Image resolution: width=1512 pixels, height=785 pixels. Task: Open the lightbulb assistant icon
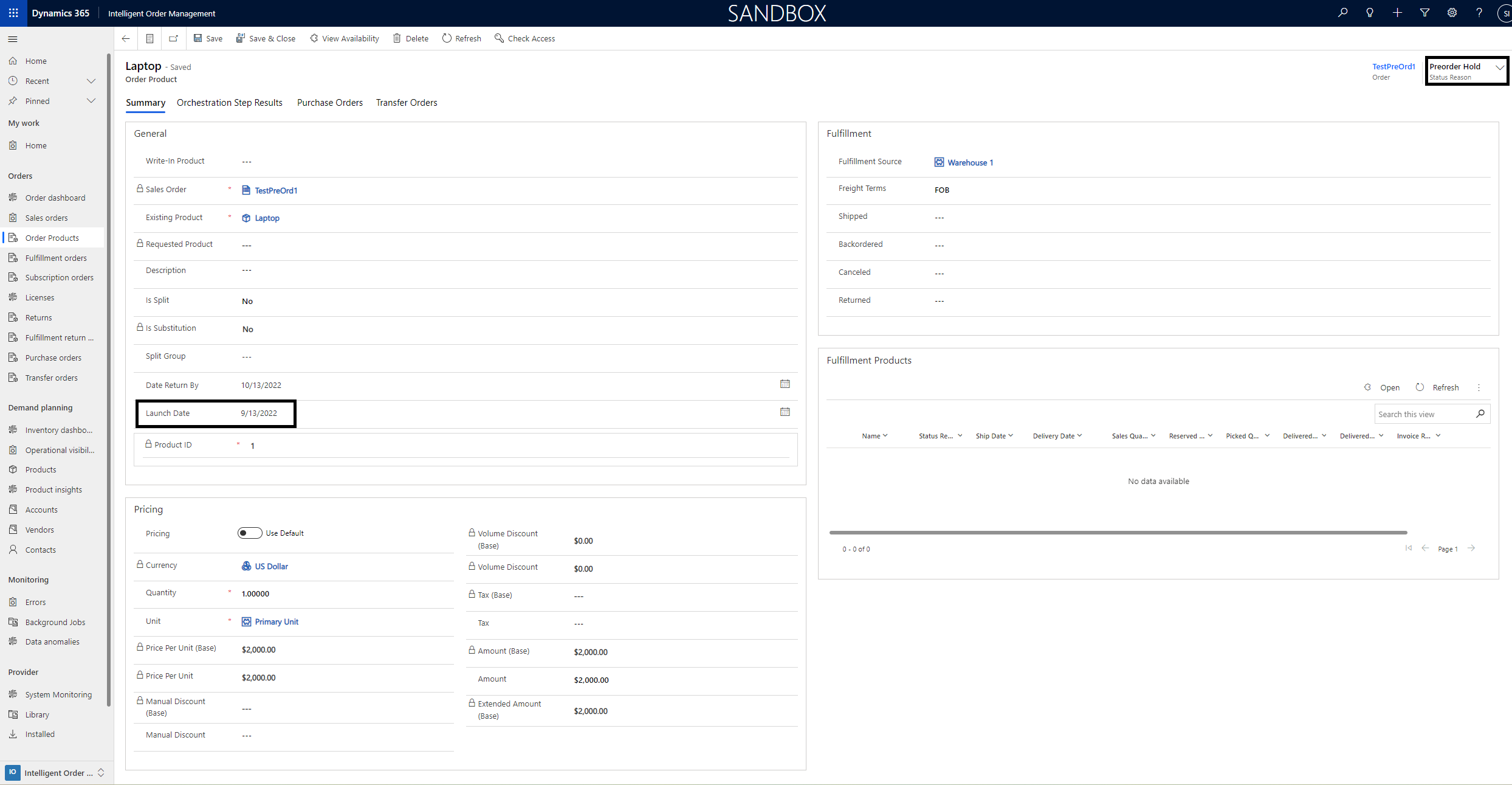(x=1370, y=13)
